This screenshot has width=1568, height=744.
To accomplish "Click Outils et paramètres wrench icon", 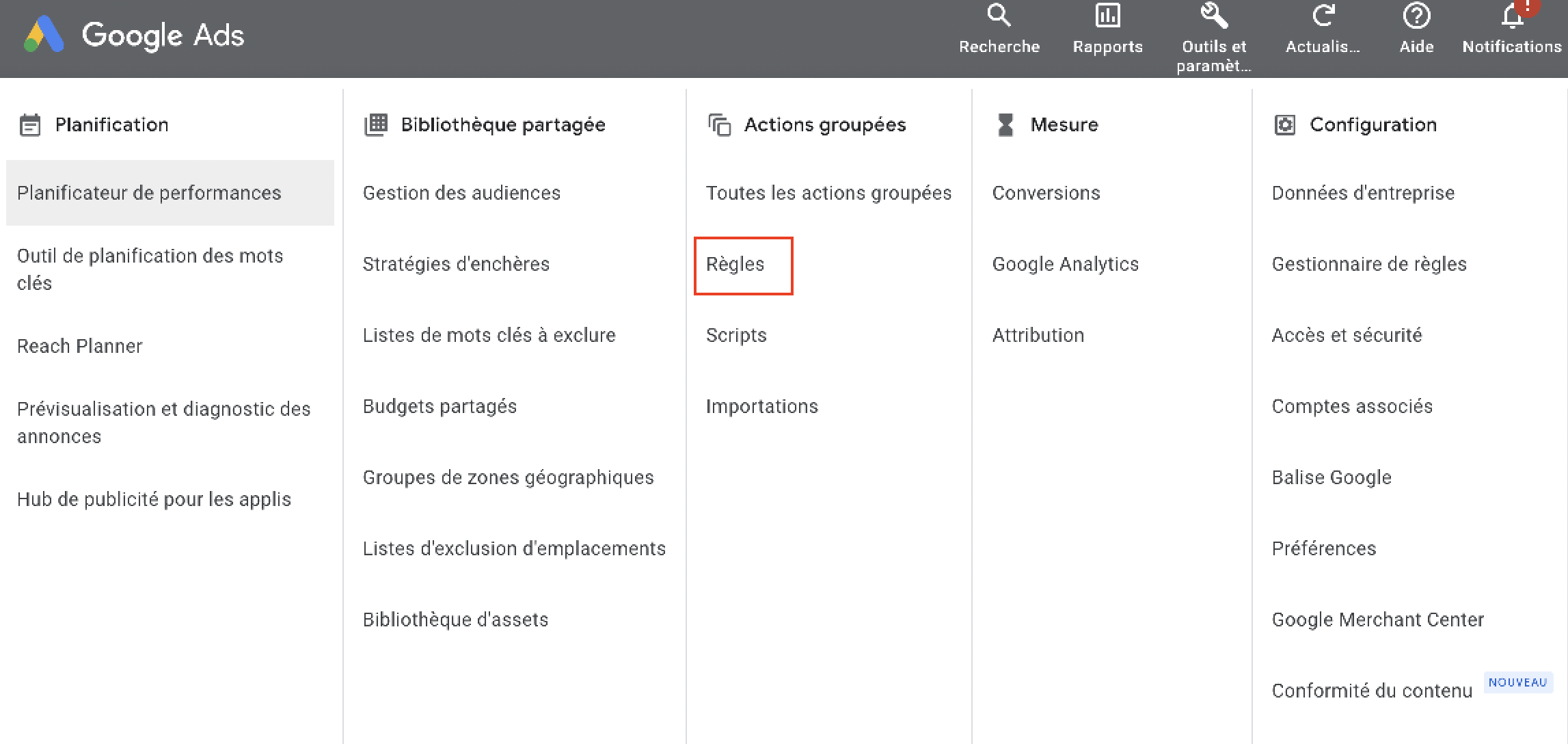I will coord(1214,15).
